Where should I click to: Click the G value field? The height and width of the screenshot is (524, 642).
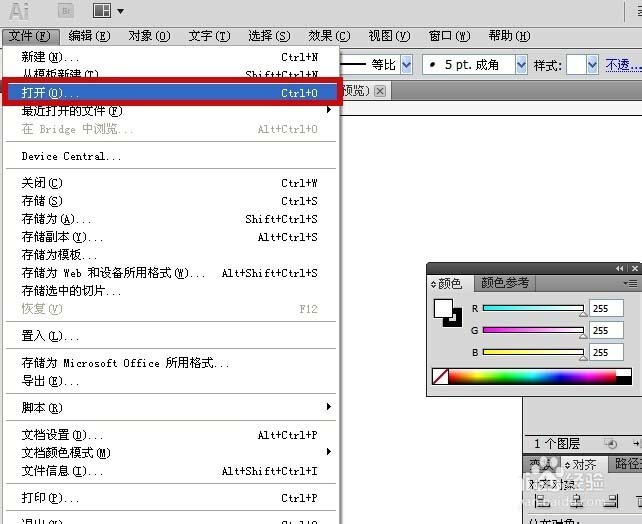coord(606,330)
